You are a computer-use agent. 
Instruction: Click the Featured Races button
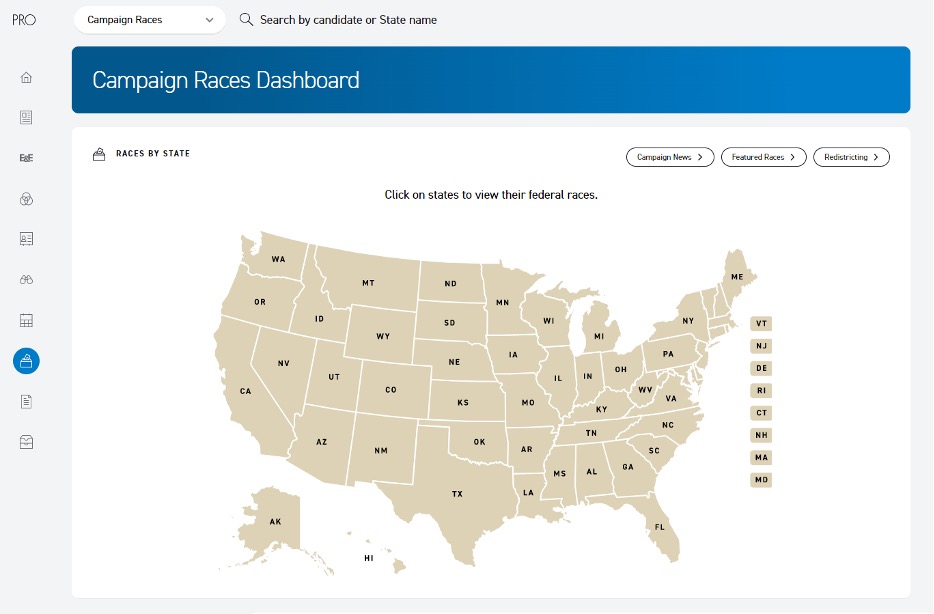(763, 157)
